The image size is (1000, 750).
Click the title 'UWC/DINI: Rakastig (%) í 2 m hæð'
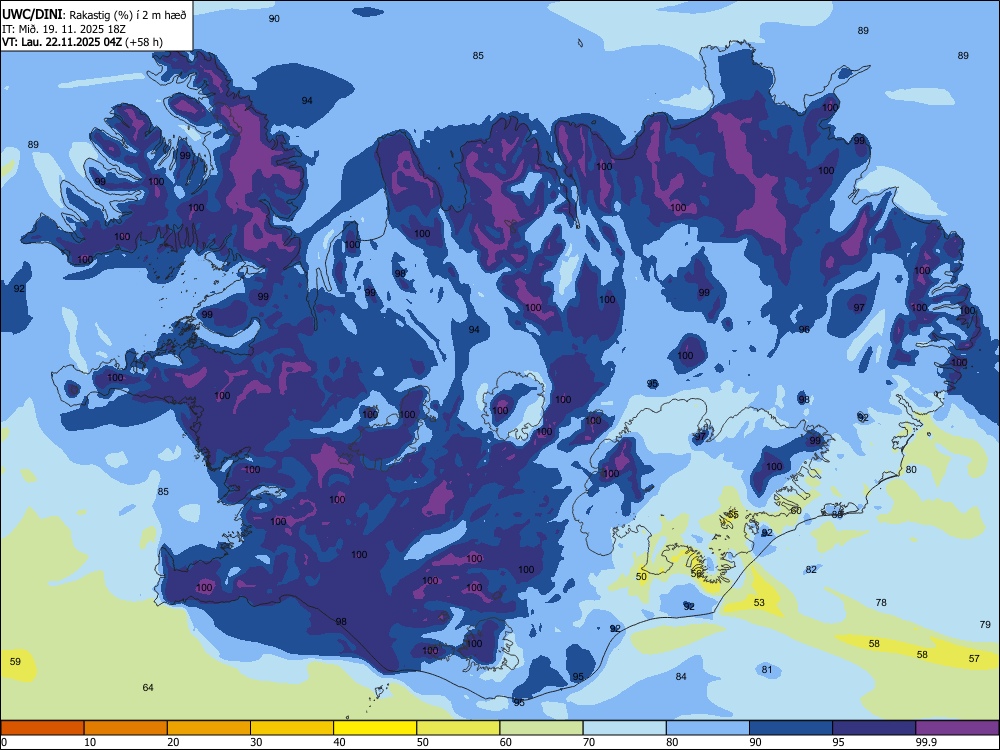point(94,15)
